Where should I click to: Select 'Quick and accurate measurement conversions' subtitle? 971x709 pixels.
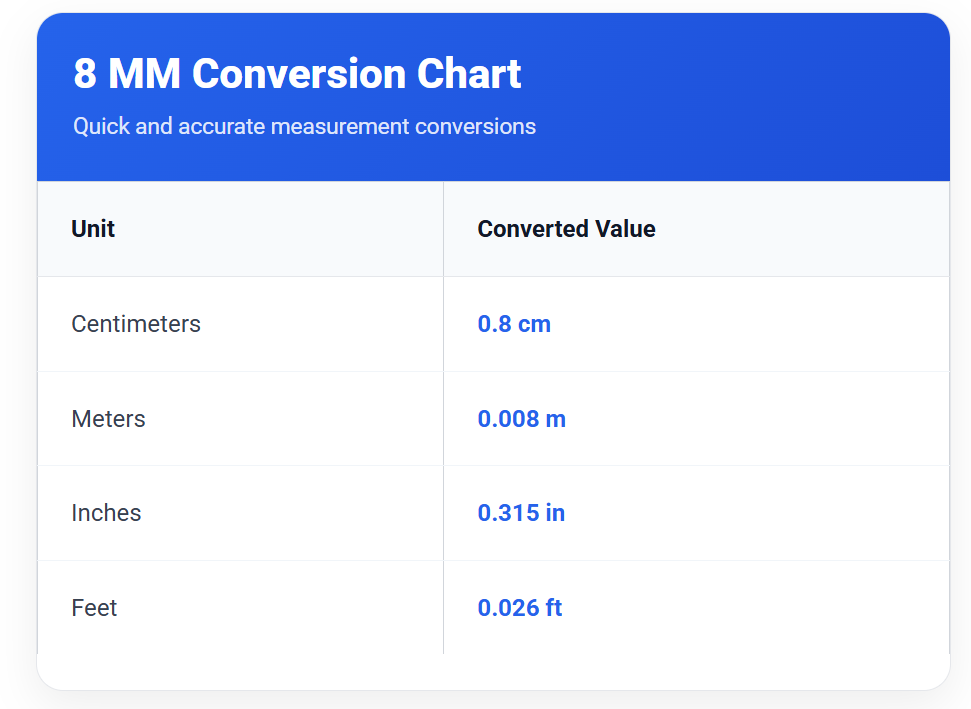pos(304,126)
